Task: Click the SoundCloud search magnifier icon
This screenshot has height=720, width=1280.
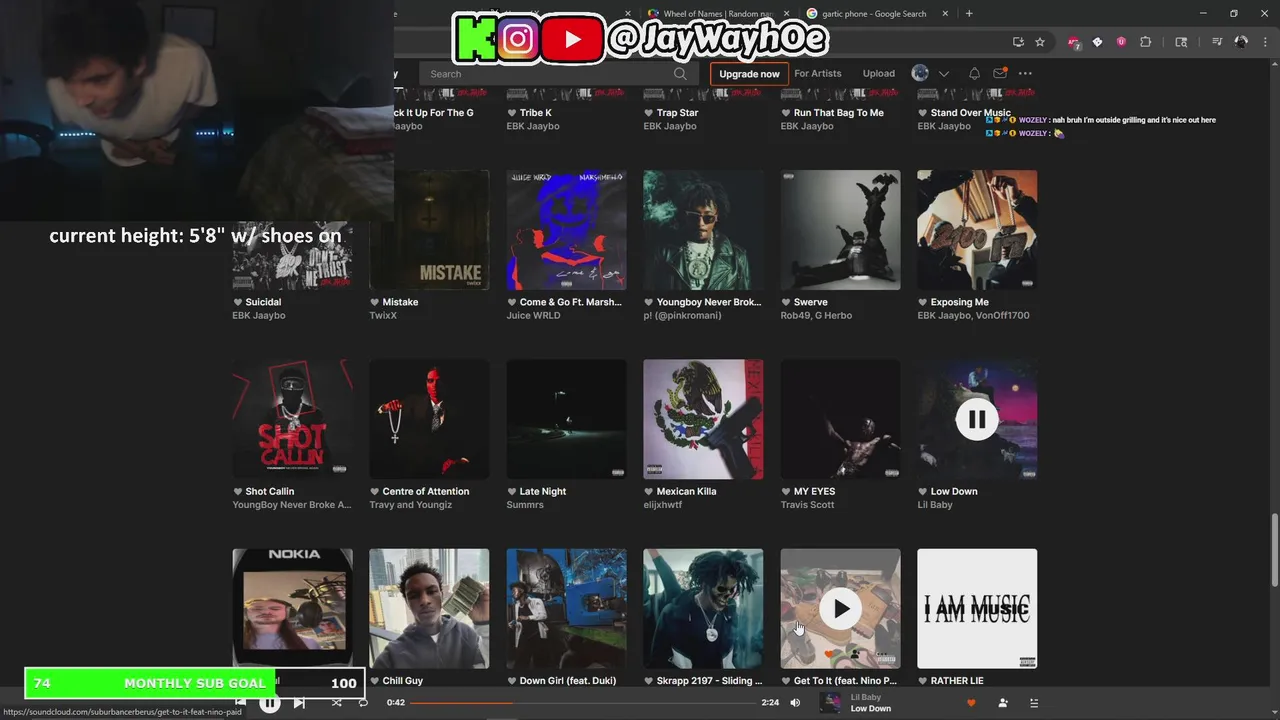Action: [680, 73]
